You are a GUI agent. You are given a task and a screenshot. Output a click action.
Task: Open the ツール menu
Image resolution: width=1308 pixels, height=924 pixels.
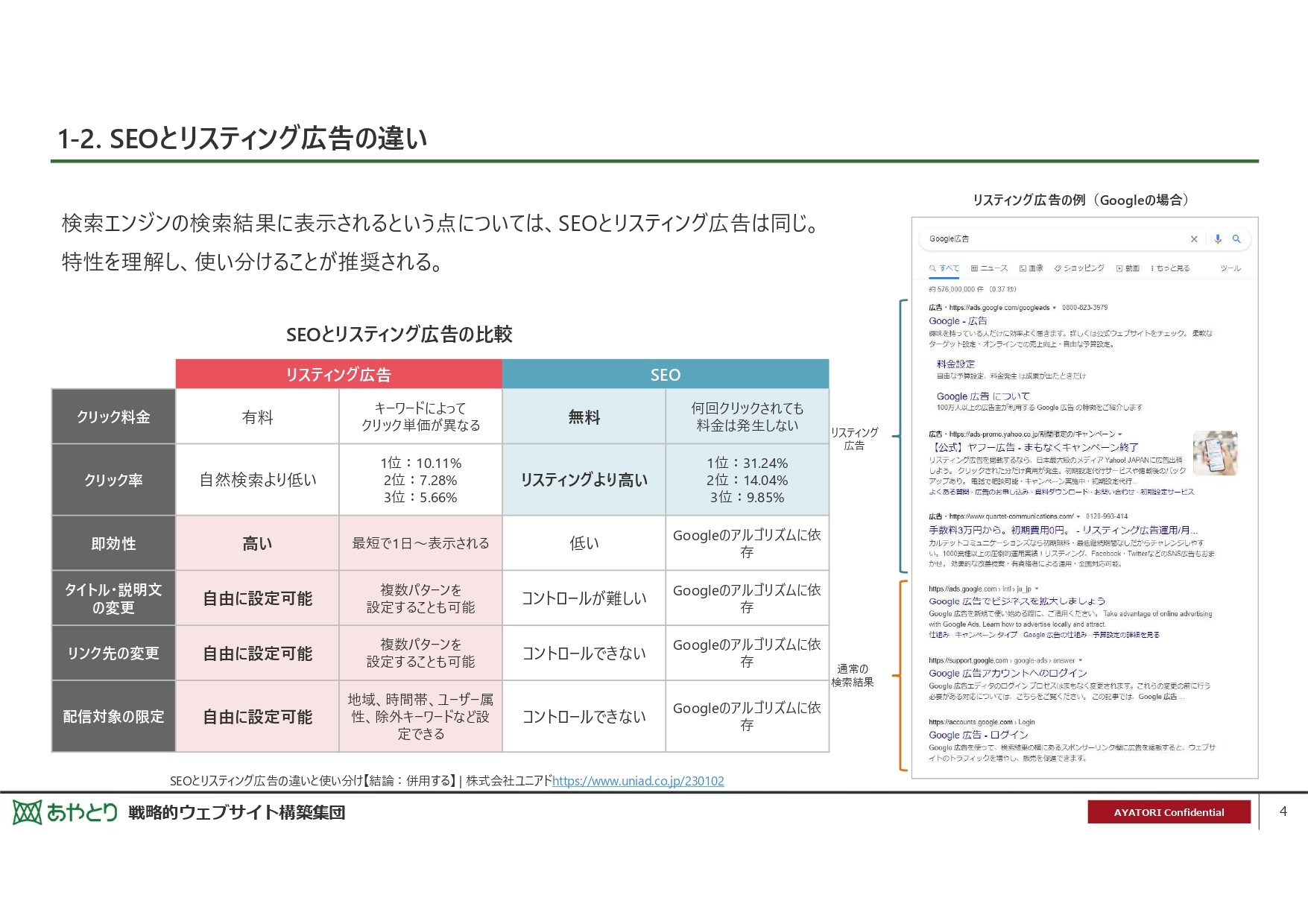pyautogui.click(x=1231, y=268)
